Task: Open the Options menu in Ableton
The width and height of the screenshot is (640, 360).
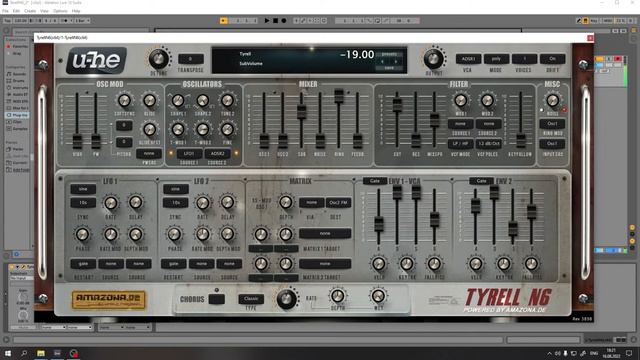Action: click(60, 11)
